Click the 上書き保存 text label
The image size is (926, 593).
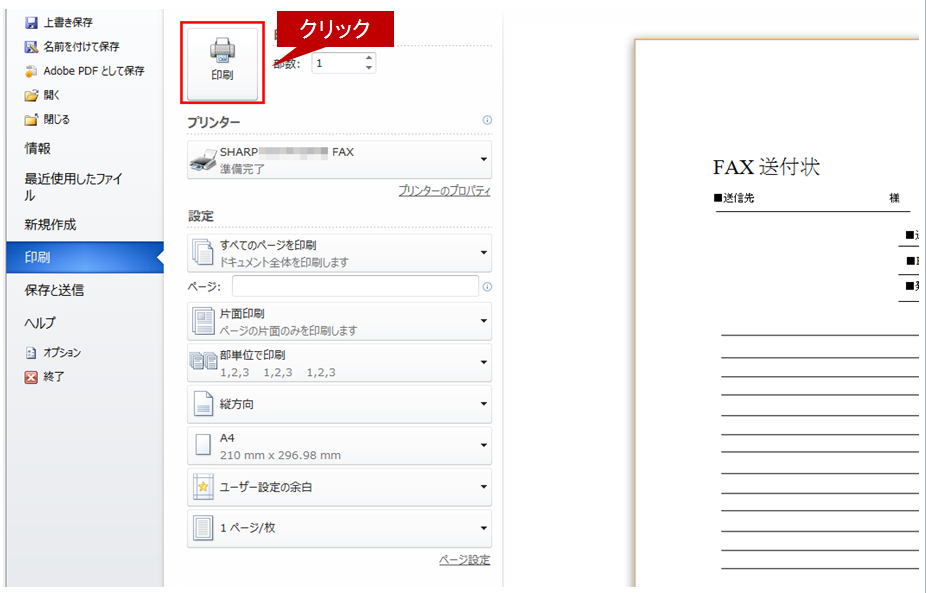coord(68,23)
